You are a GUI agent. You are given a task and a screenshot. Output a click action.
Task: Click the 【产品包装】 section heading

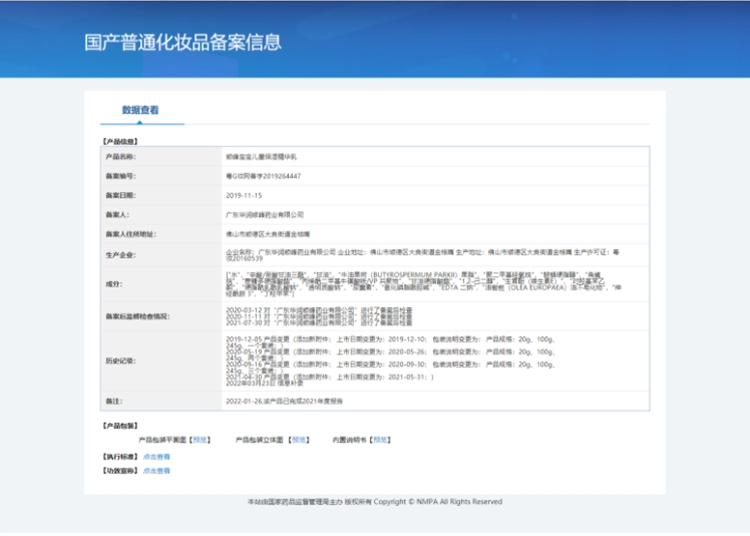tap(120, 426)
